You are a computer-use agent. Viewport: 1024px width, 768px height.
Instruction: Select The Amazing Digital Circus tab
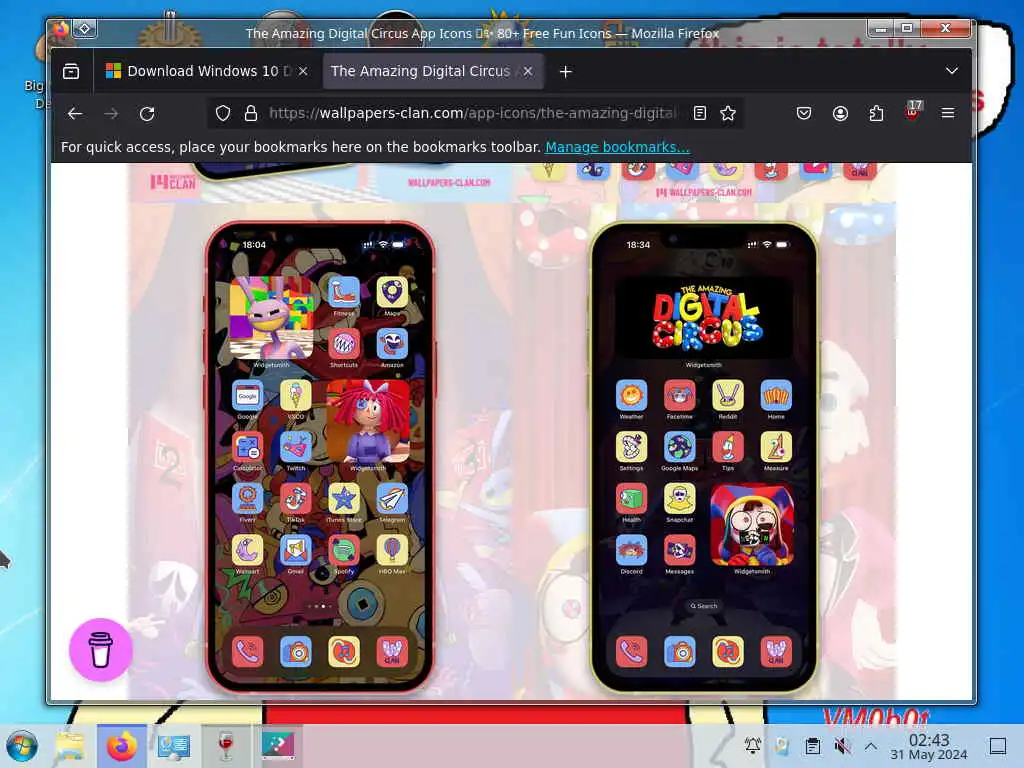click(x=432, y=71)
